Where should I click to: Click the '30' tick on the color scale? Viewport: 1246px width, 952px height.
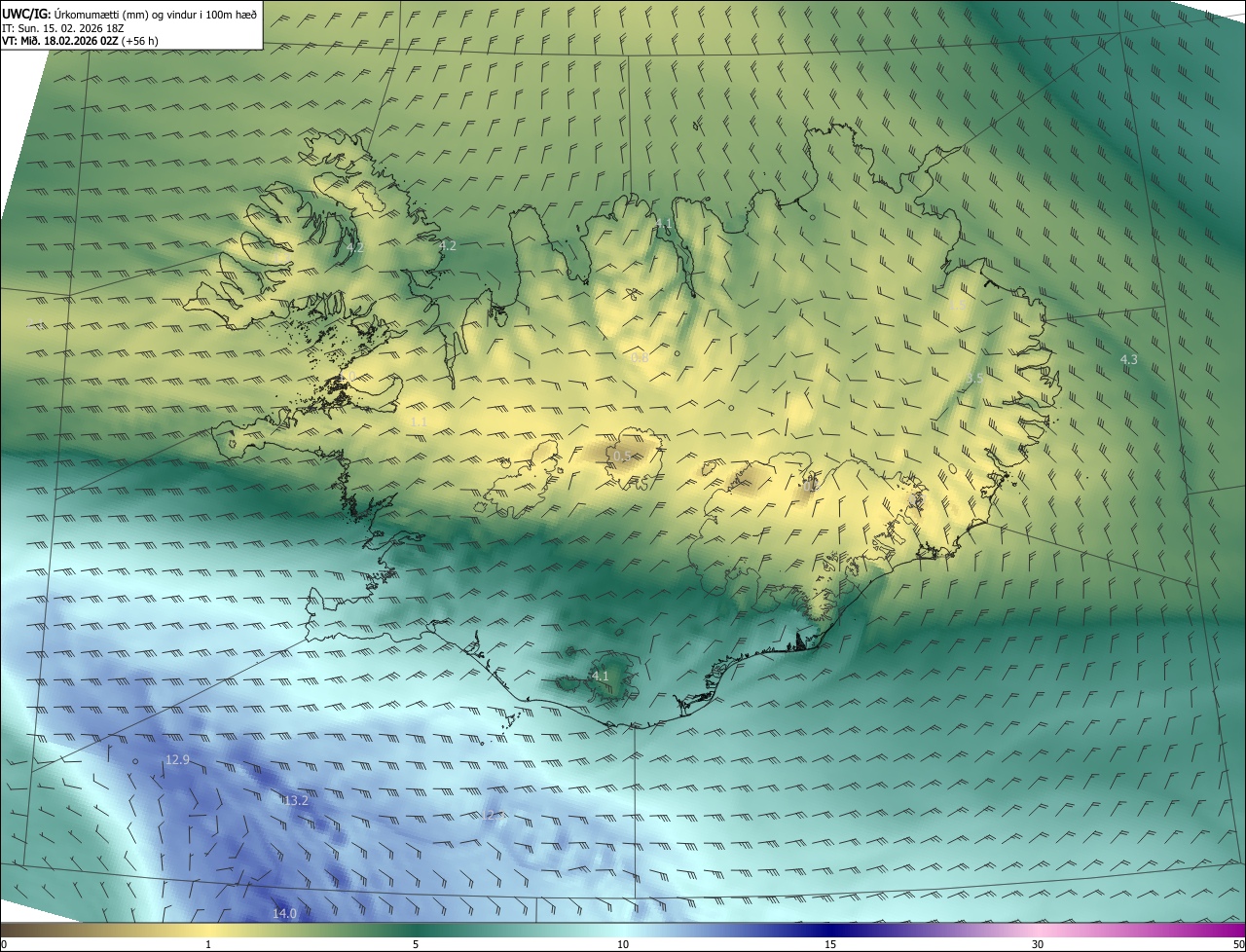(1038, 945)
